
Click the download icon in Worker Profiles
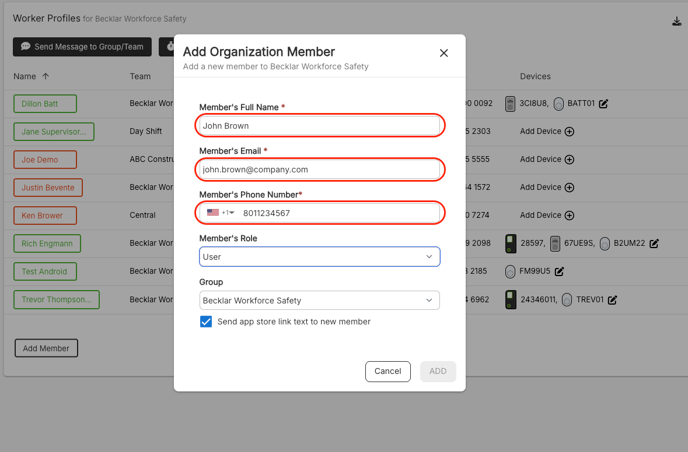[x=677, y=21]
